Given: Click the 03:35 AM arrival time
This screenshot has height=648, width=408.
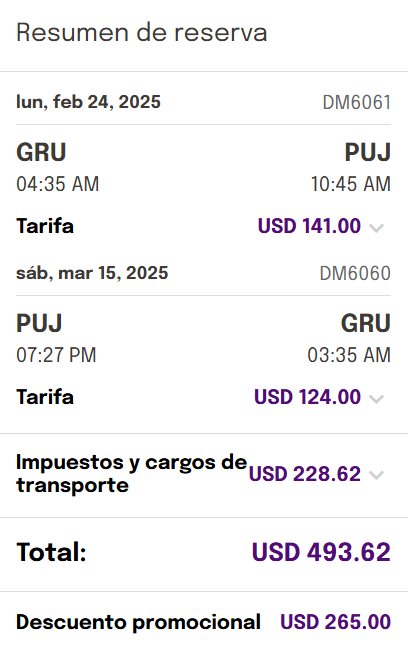Looking at the screenshot, I should click(349, 355).
